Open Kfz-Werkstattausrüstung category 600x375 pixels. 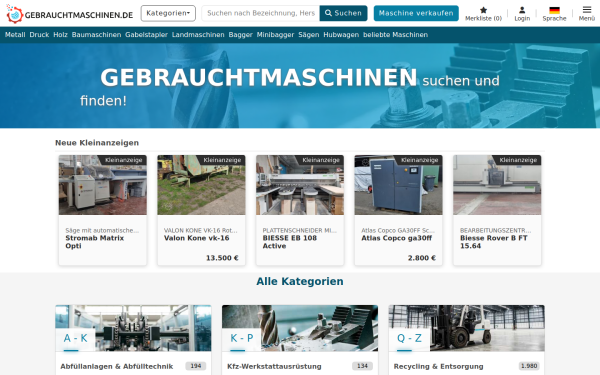(274, 366)
